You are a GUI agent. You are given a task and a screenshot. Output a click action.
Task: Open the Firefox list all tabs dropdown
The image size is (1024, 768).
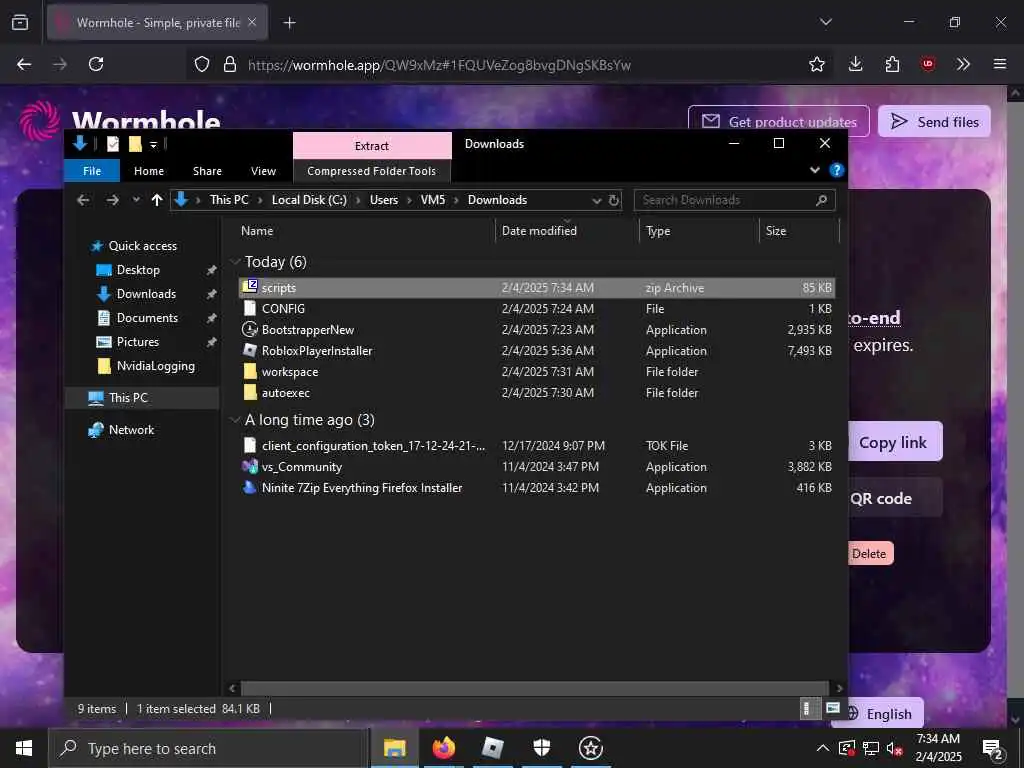[x=825, y=22]
